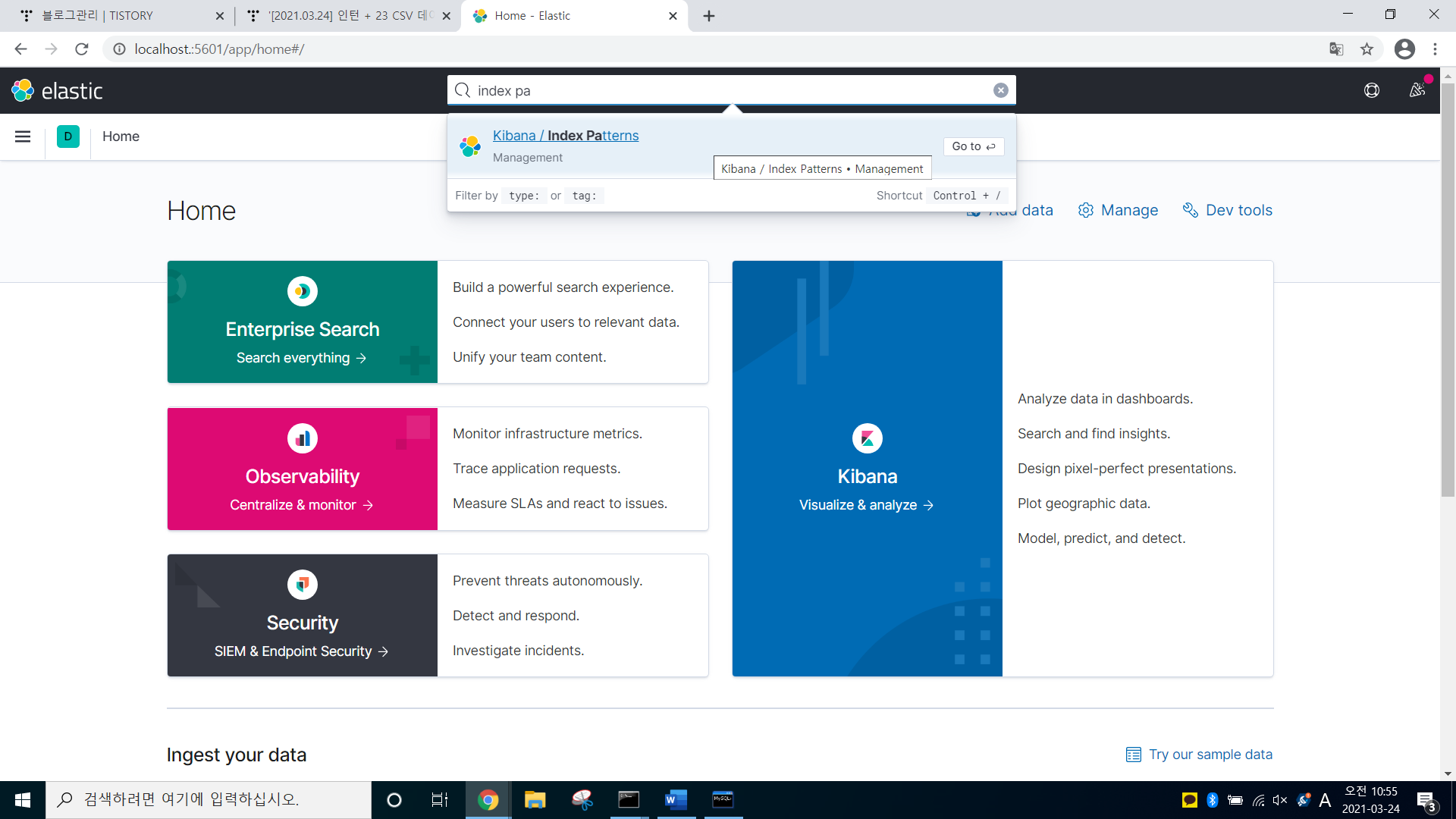Clear the search field with X icon

pos(1000,90)
